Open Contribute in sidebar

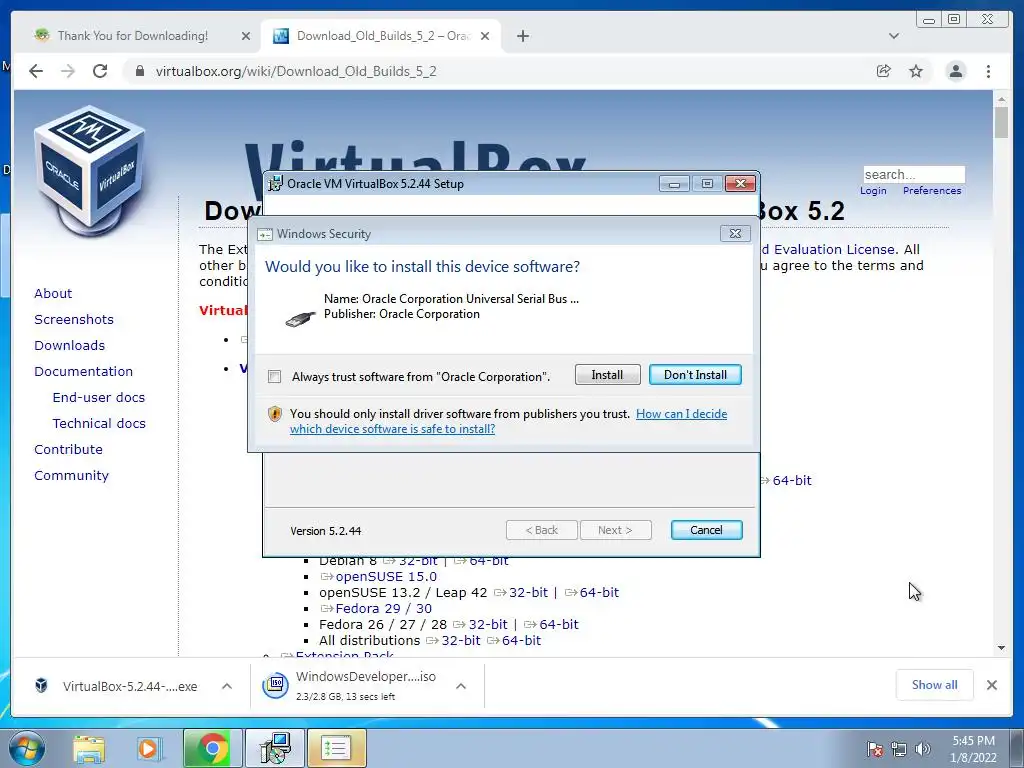point(68,450)
